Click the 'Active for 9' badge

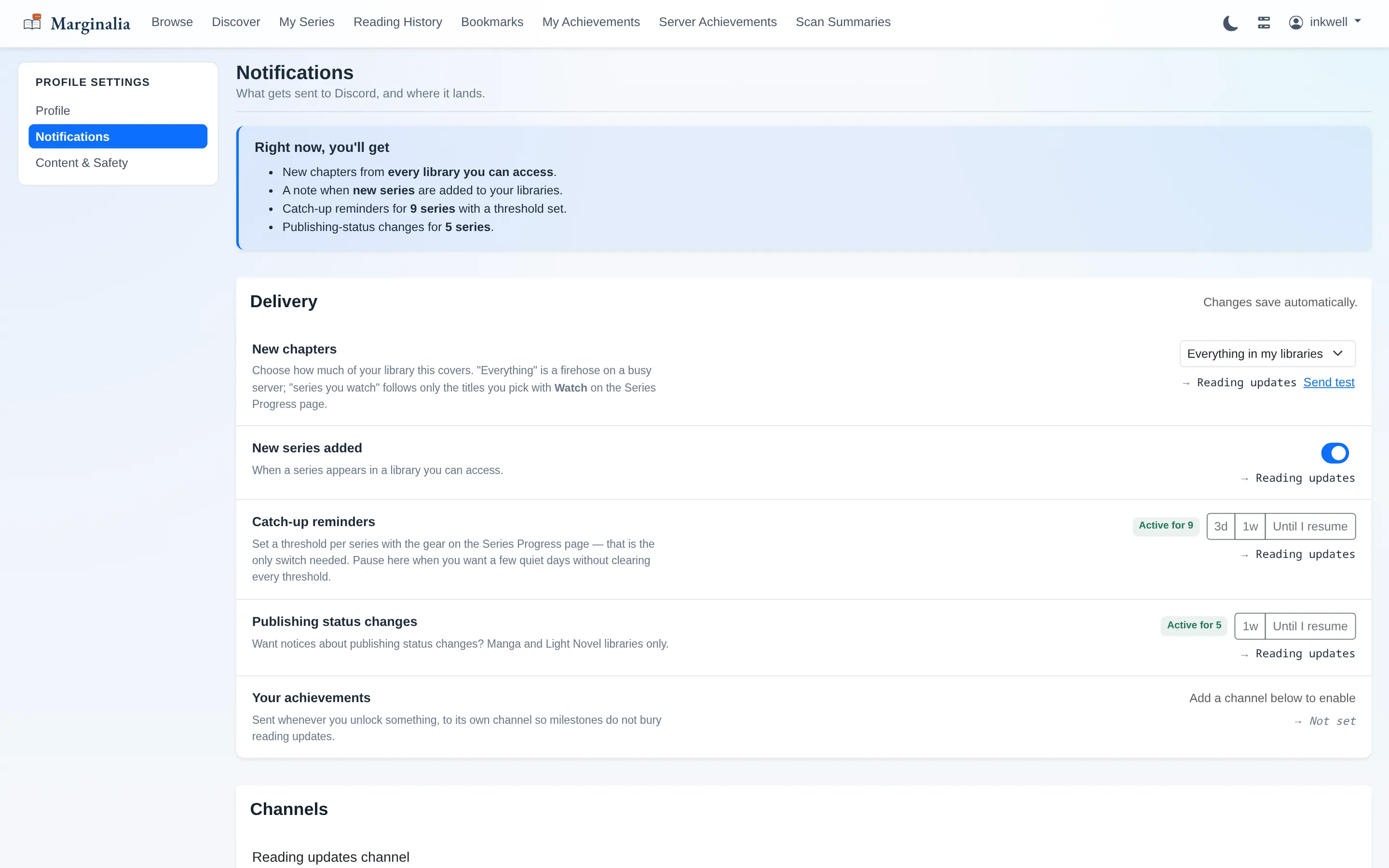(1166, 526)
